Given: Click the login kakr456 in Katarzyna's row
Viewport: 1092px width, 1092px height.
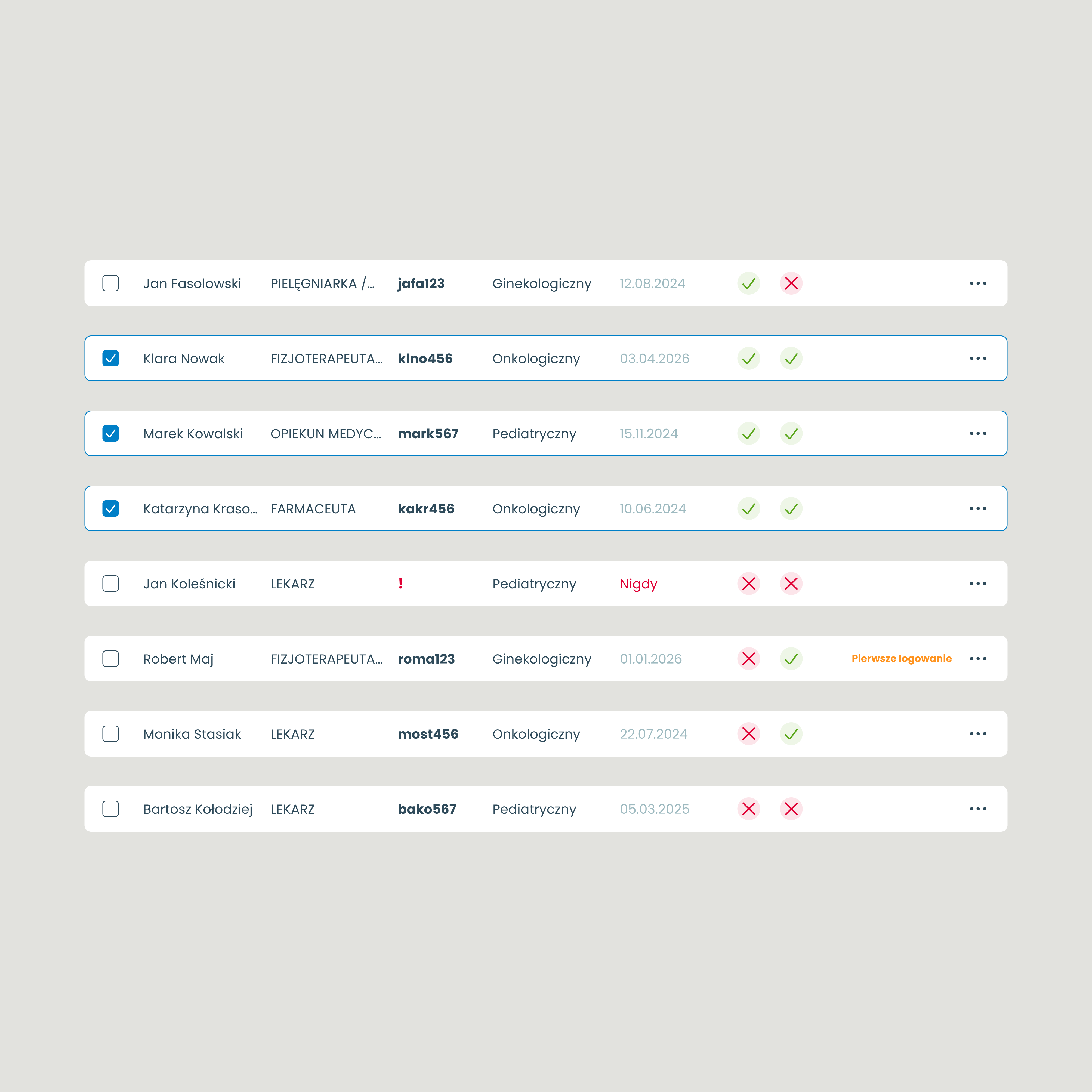Looking at the screenshot, I should point(425,509).
